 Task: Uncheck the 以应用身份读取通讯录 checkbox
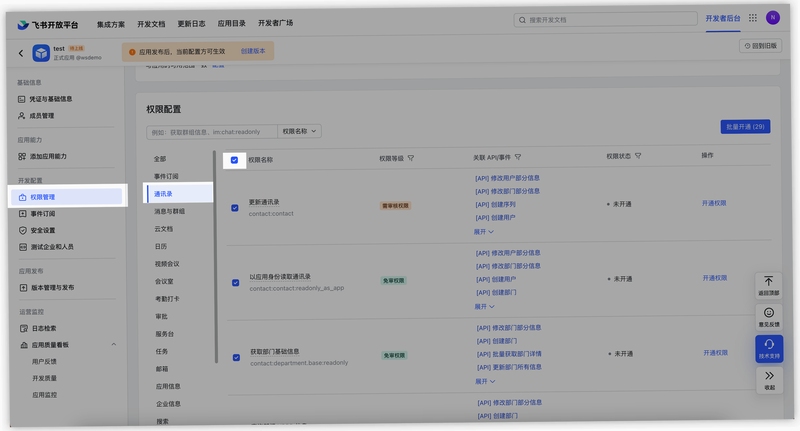click(x=235, y=283)
